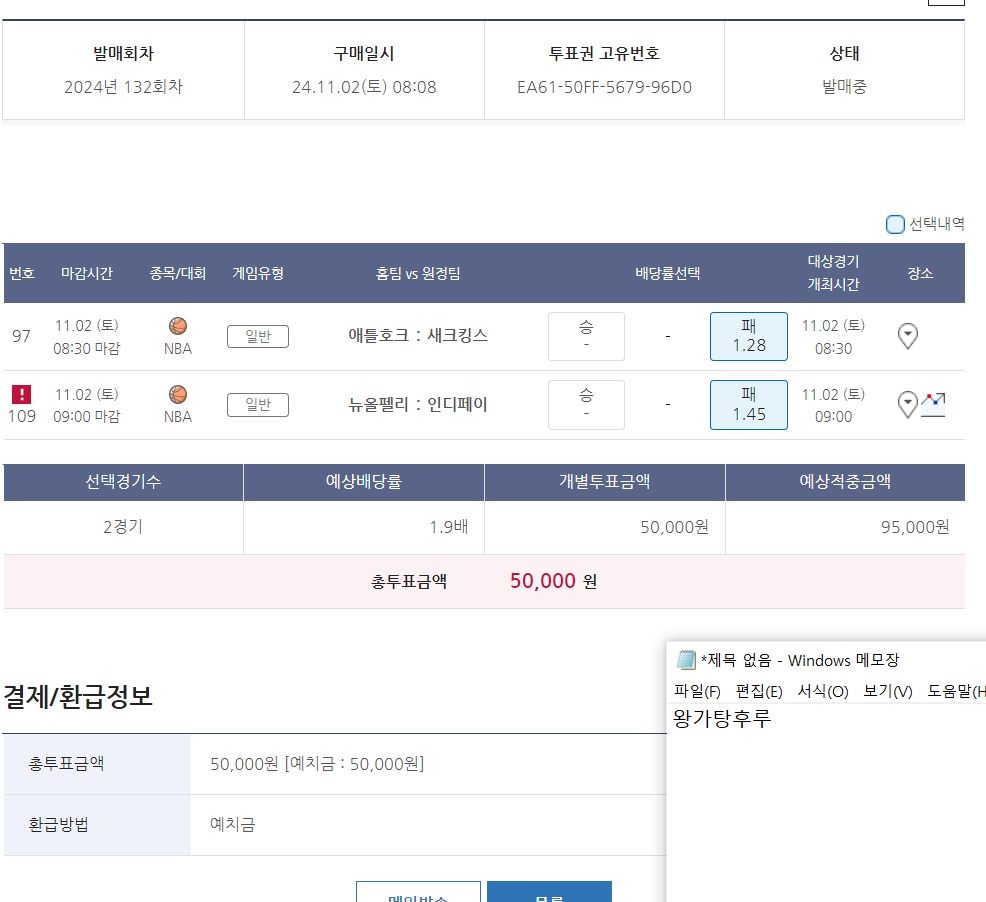This screenshot has width=986, height=902.
Task: Click the basketball icon for game 109
Action: (178, 394)
